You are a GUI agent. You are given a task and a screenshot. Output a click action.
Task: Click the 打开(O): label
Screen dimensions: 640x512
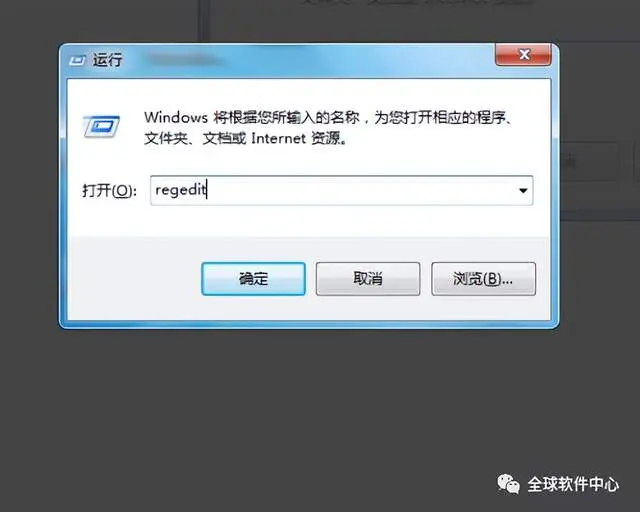109,190
